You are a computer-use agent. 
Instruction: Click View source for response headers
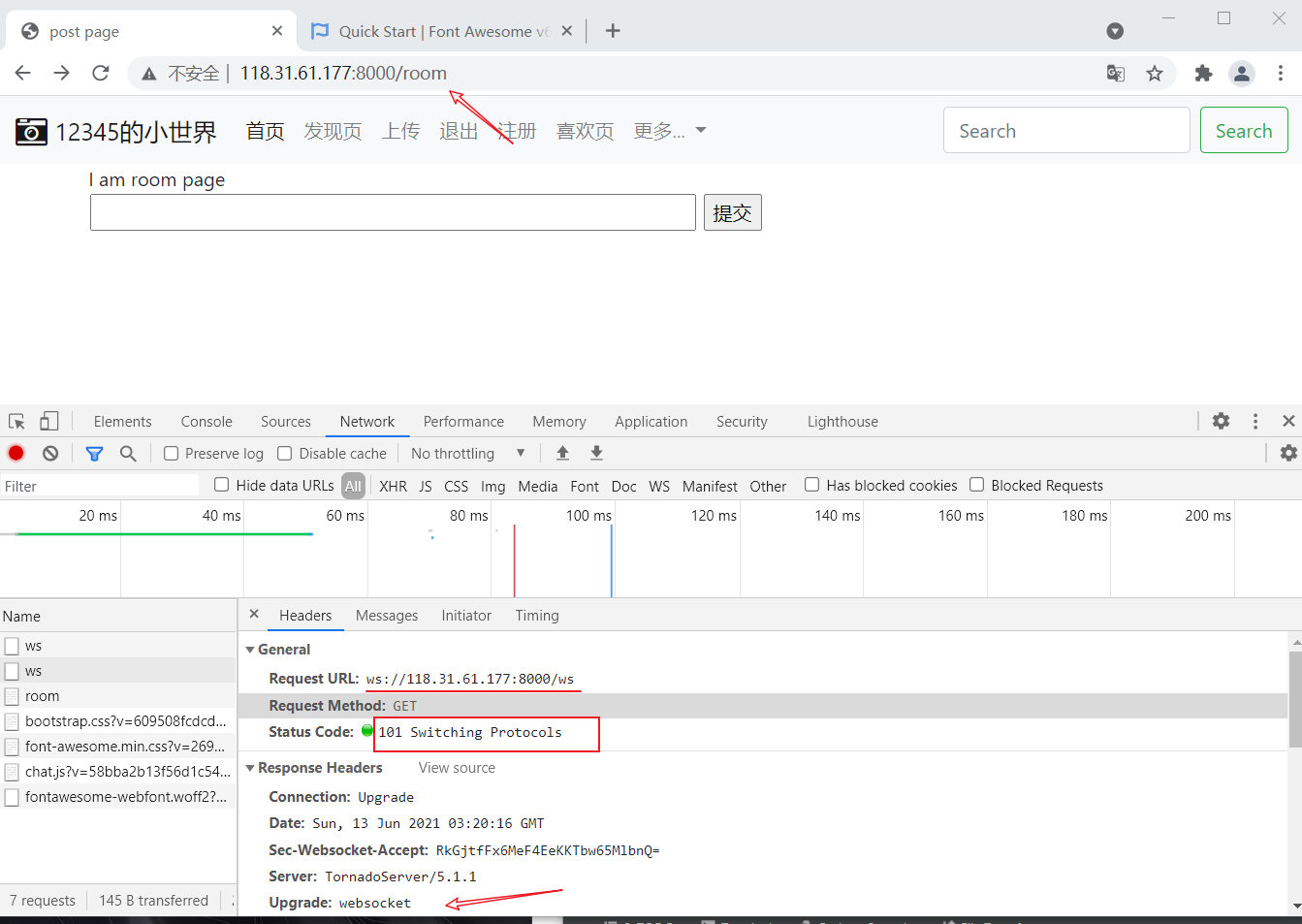click(457, 768)
